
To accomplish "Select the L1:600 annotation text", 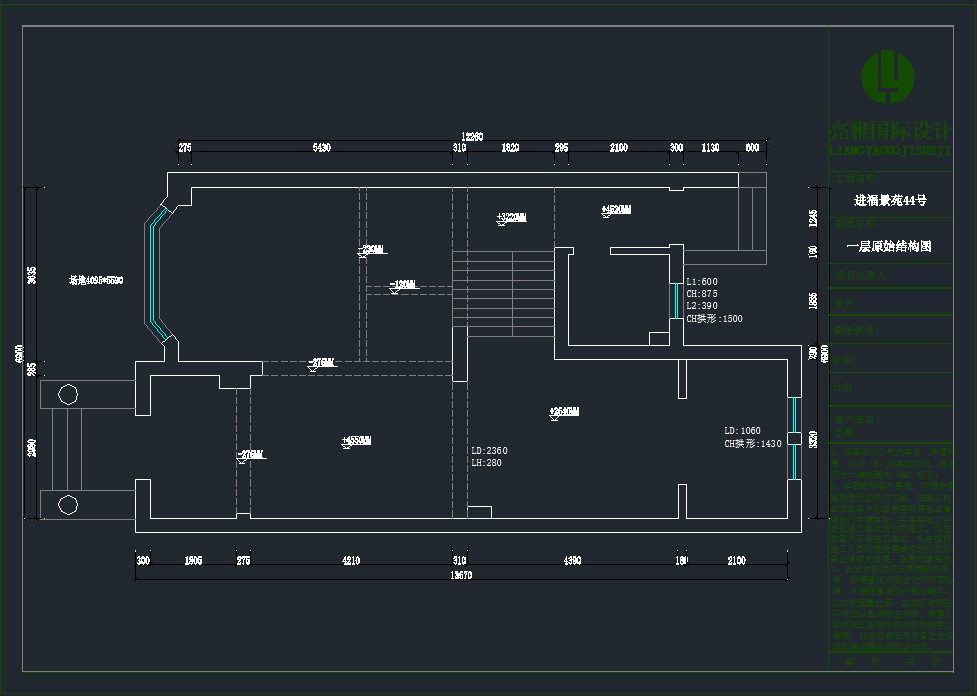I will pyautogui.click(x=701, y=282).
